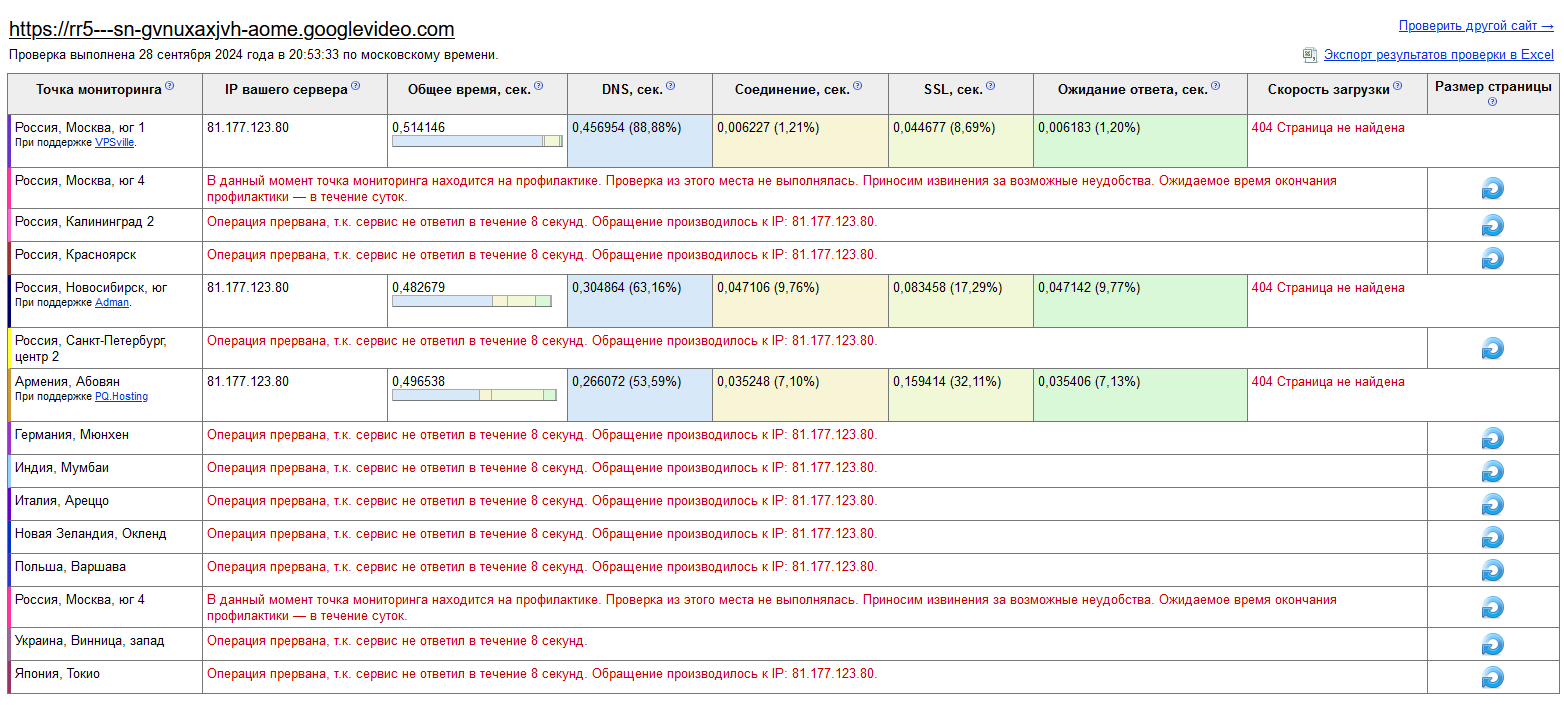The width and height of the screenshot is (1564, 705).
Task: Retry check for Индия, Мумбаи row
Action: [x=1493, y=471]
